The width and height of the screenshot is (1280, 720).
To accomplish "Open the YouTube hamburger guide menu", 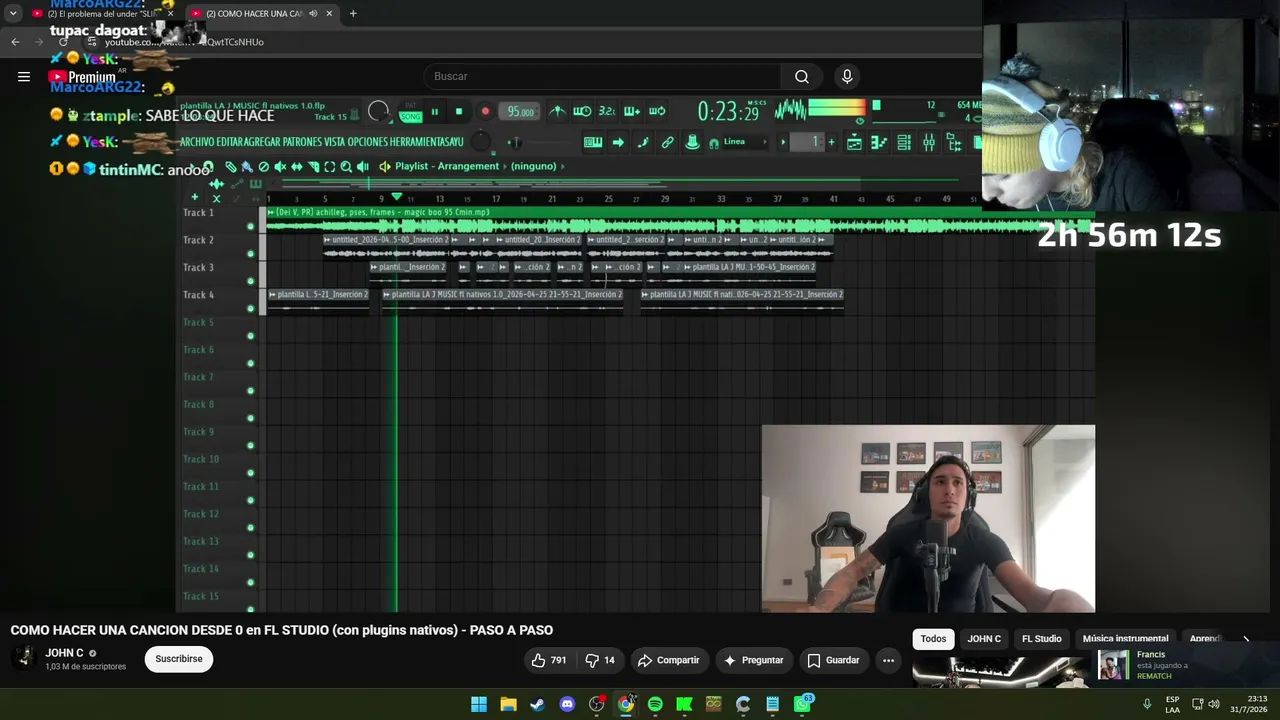I will coord(24,77).
